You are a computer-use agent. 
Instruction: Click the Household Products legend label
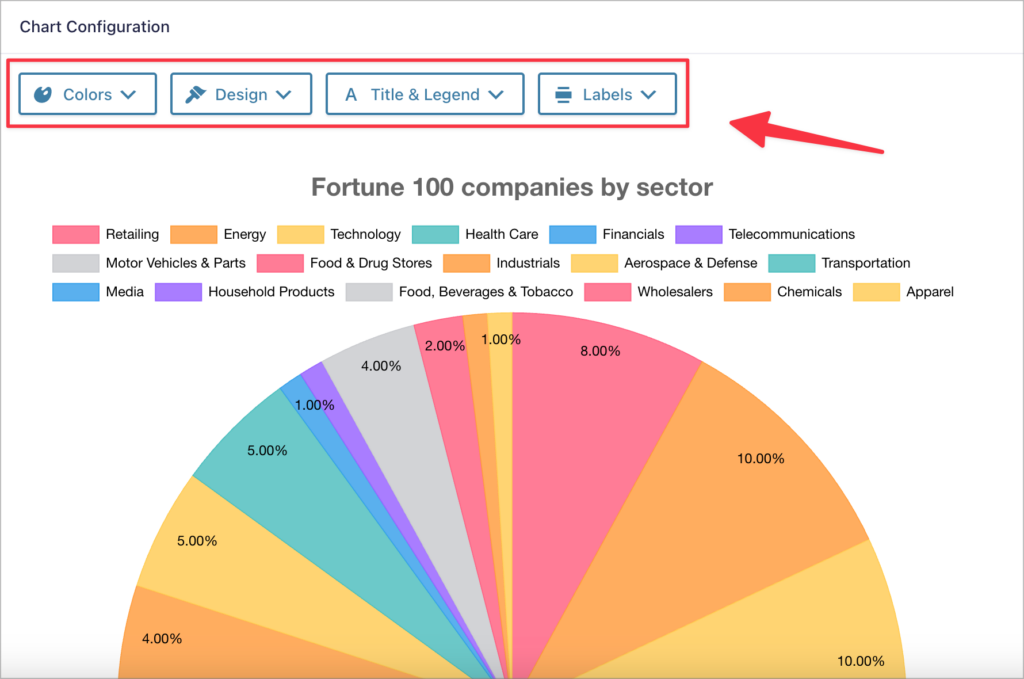[x=272, y=292]
